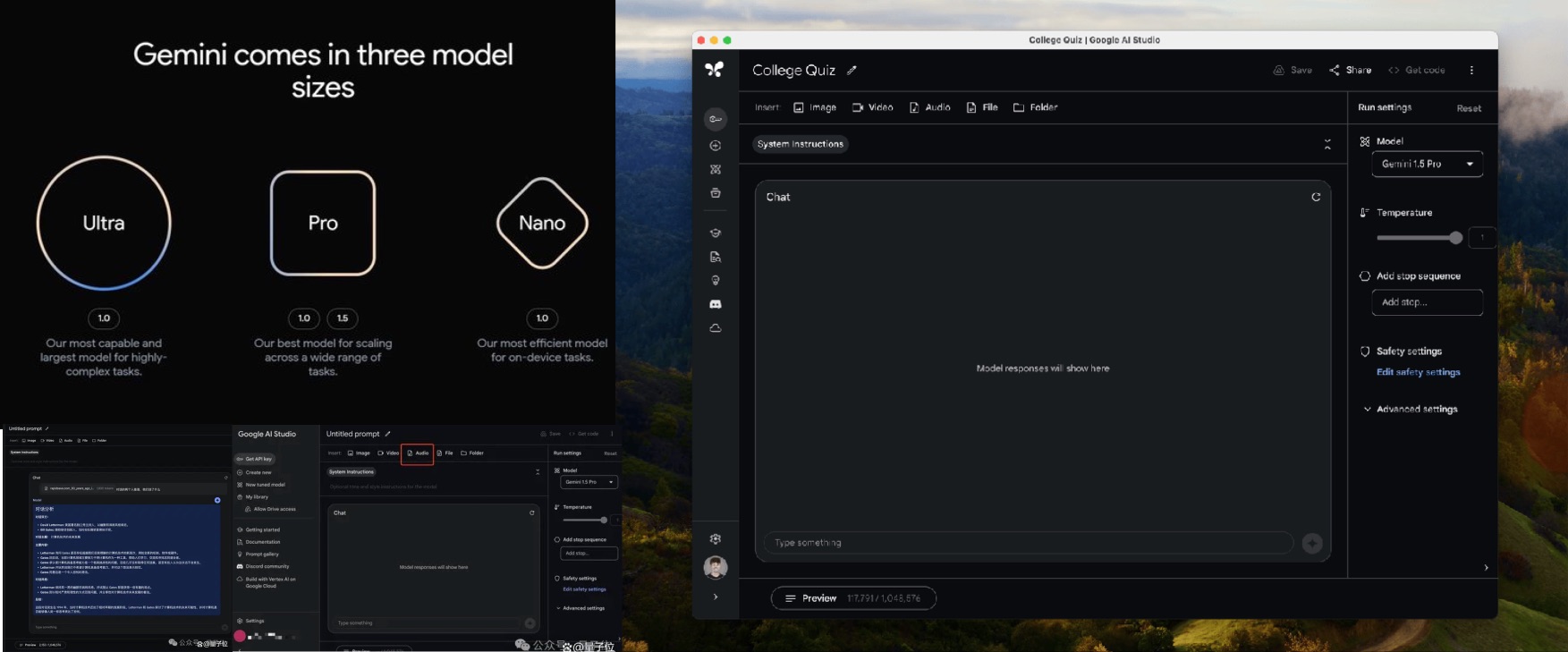This screenshot has width=1568, height=652.
Task: Clear the chat with the refresh icon
Action: point(1316,197)
